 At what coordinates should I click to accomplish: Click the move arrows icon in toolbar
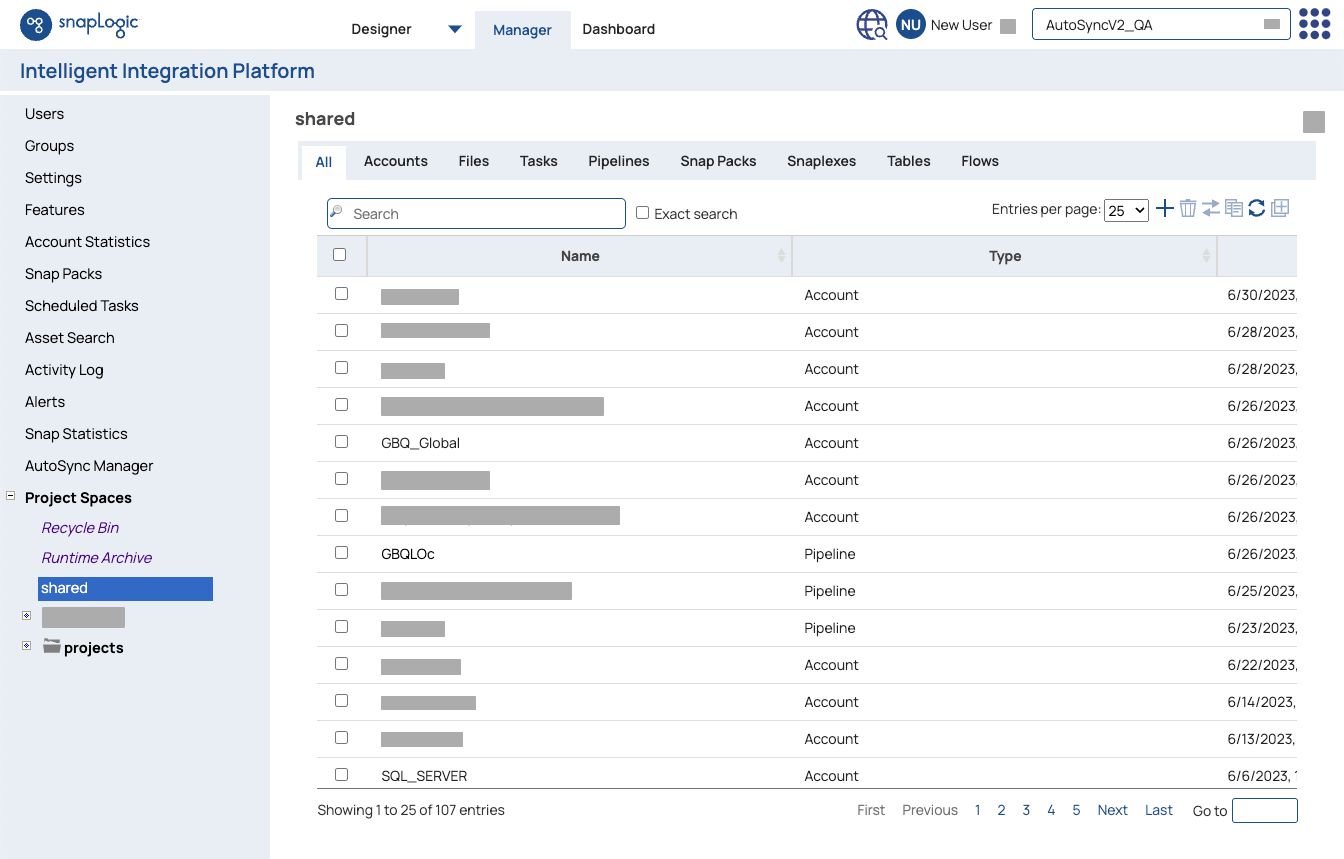[1211, 208]
